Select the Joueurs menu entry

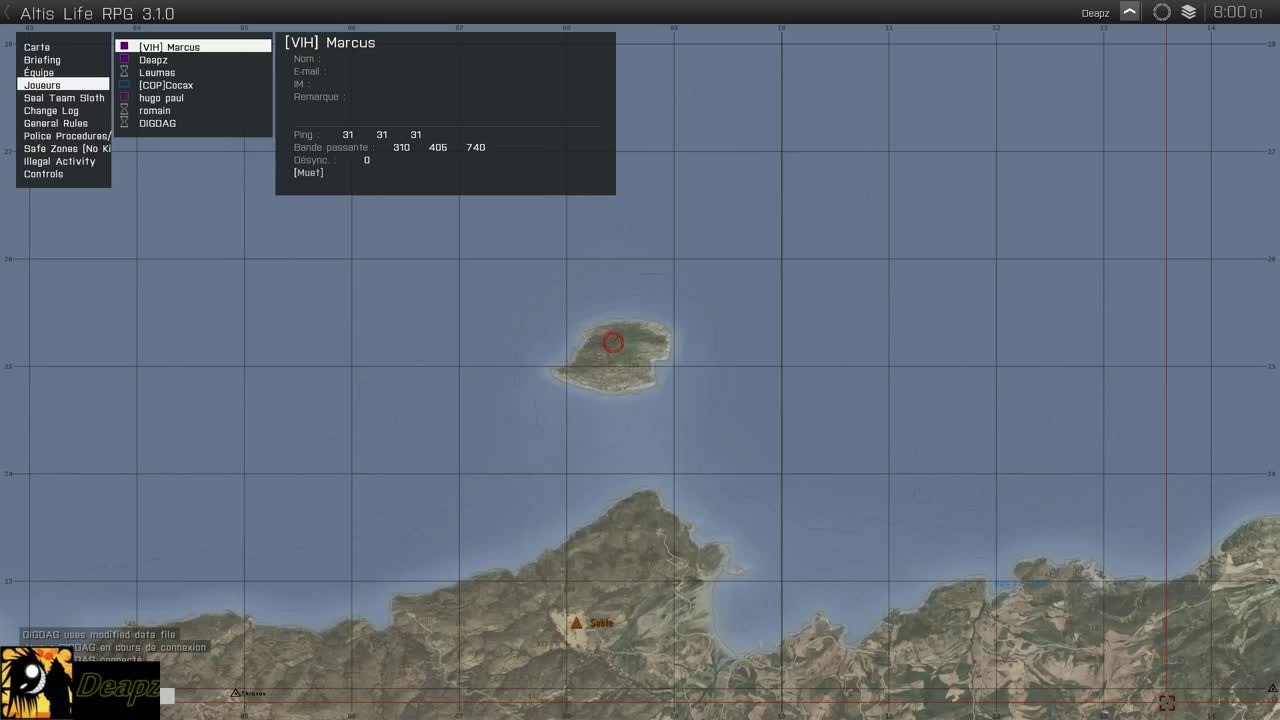(x=63, y=85)
